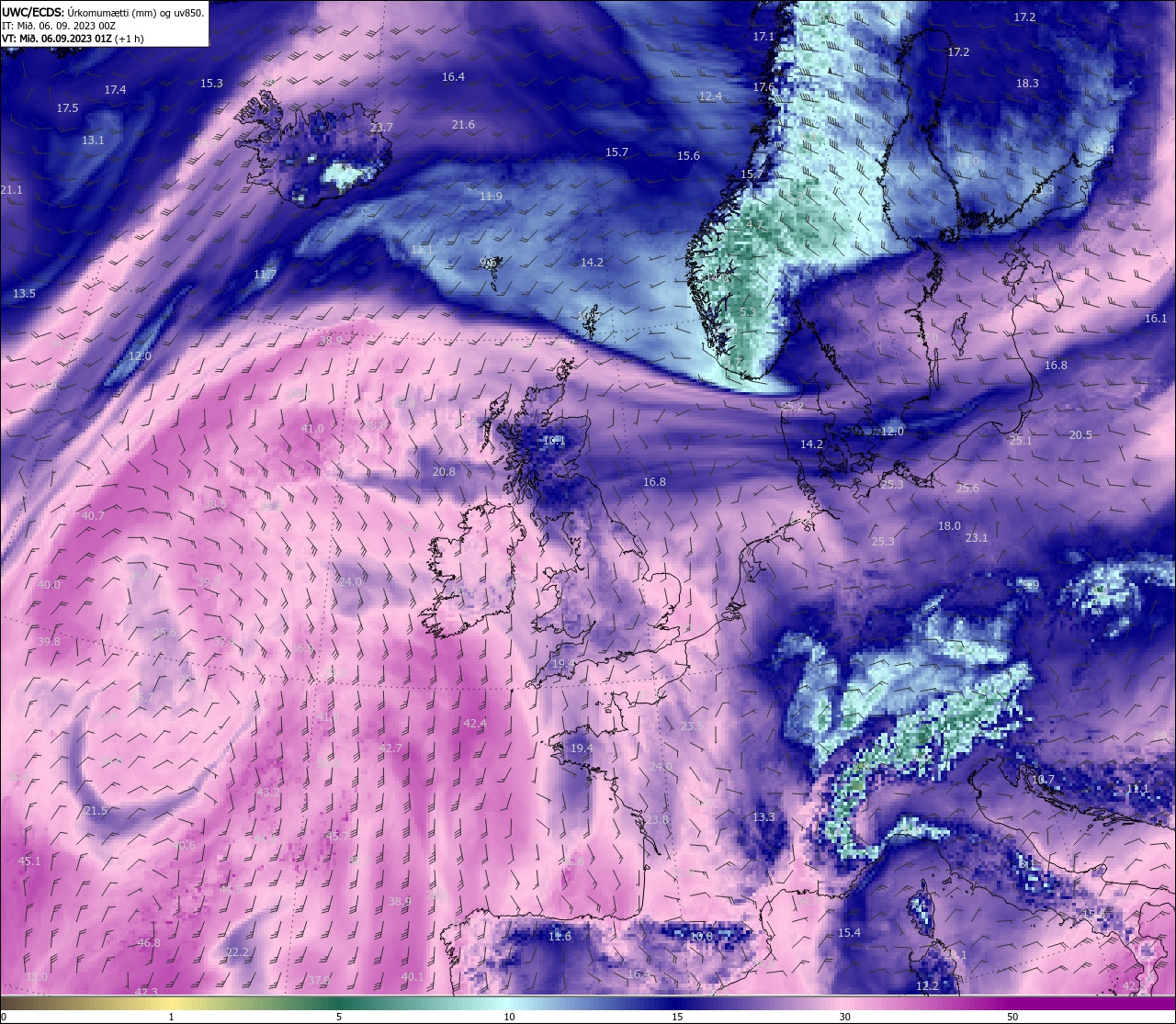Select the 40.1 value label
Viewport: 1176px width, 1024px height.
[413, 977]
